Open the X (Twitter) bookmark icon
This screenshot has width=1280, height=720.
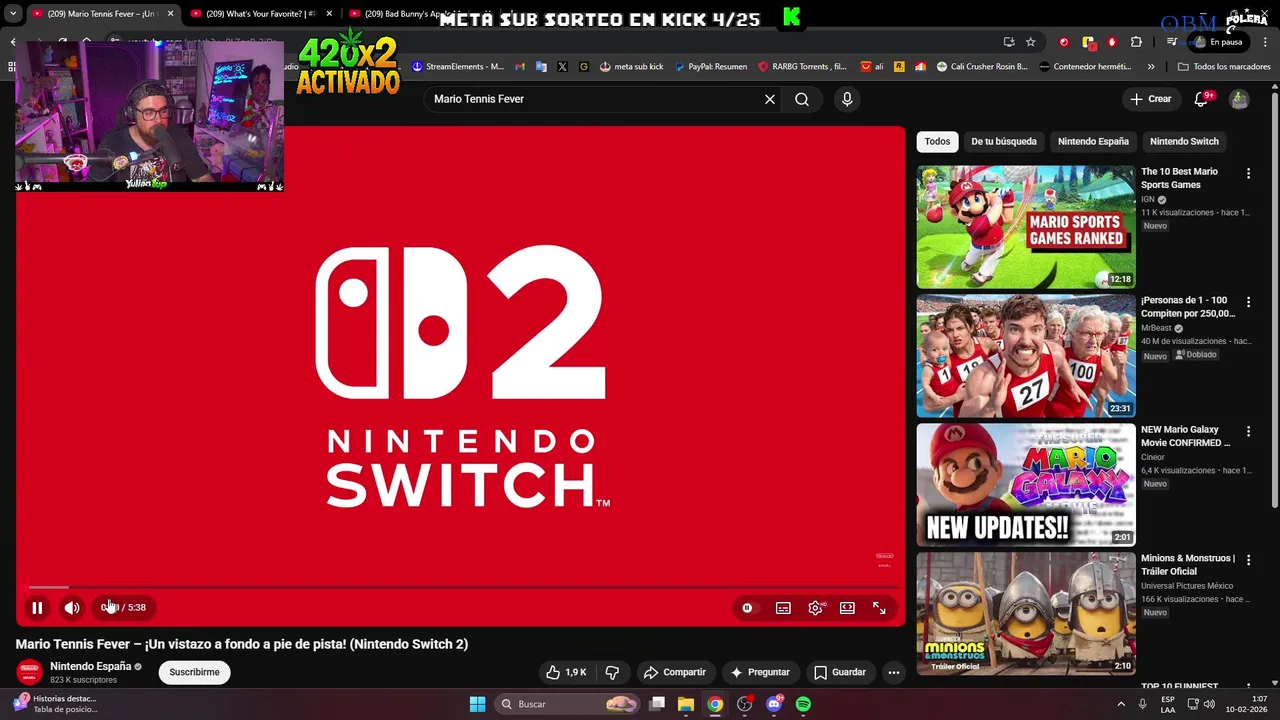(562, 67)
